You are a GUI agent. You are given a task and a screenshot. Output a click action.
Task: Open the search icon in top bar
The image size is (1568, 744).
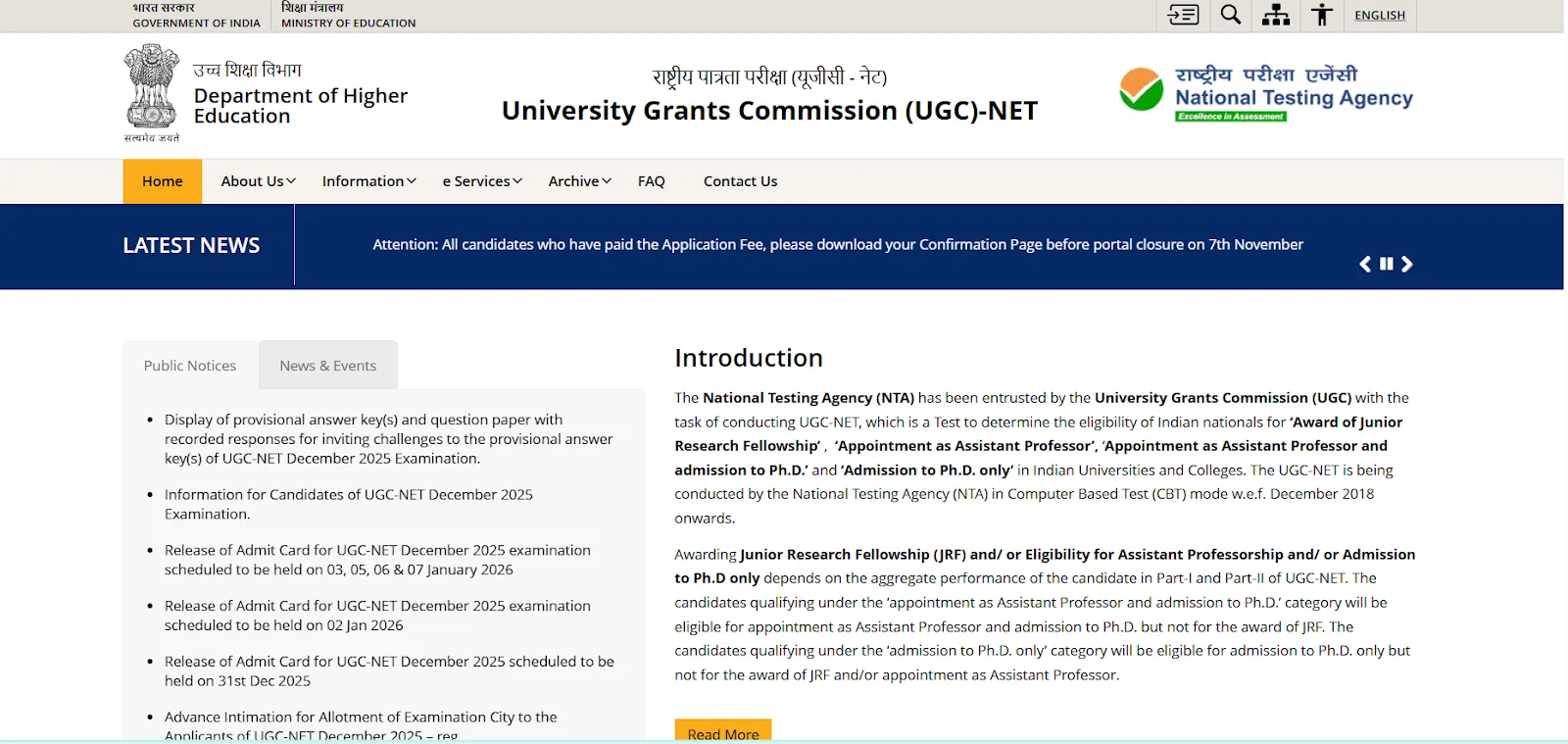[1231, 15]
